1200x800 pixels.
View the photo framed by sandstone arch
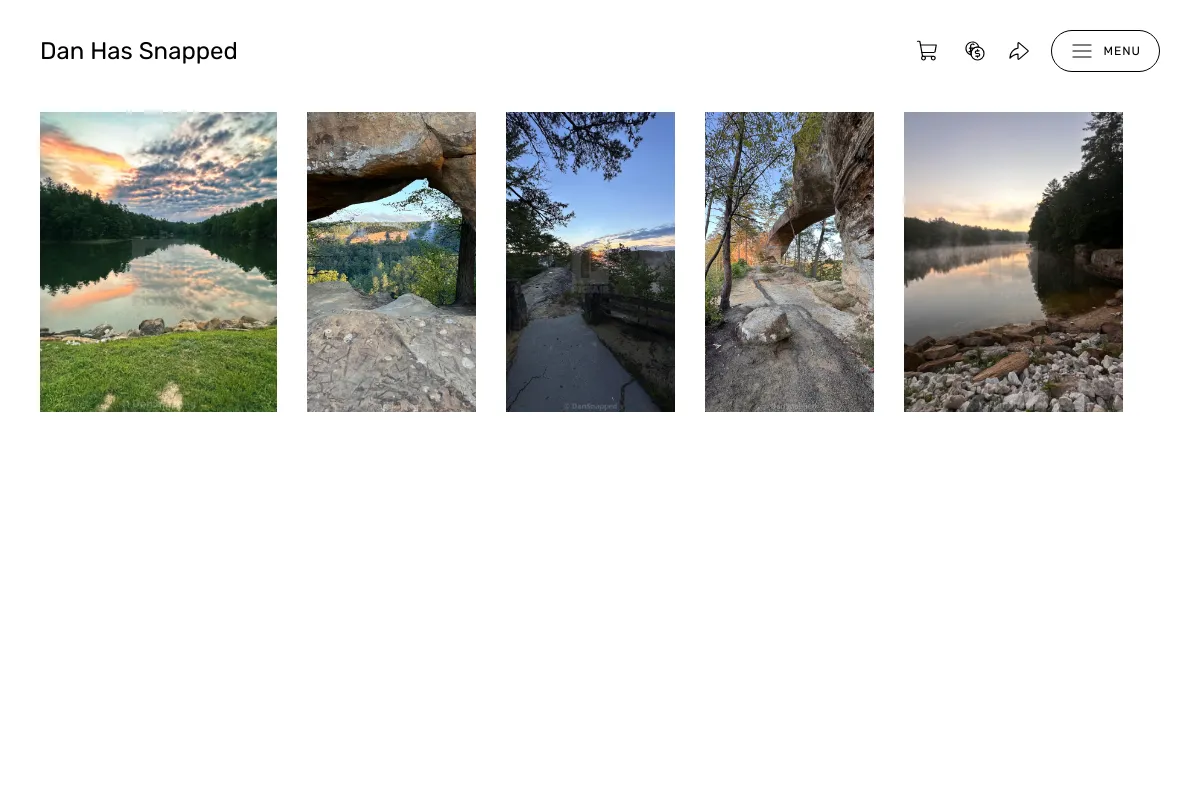click(x=391, y=262)
